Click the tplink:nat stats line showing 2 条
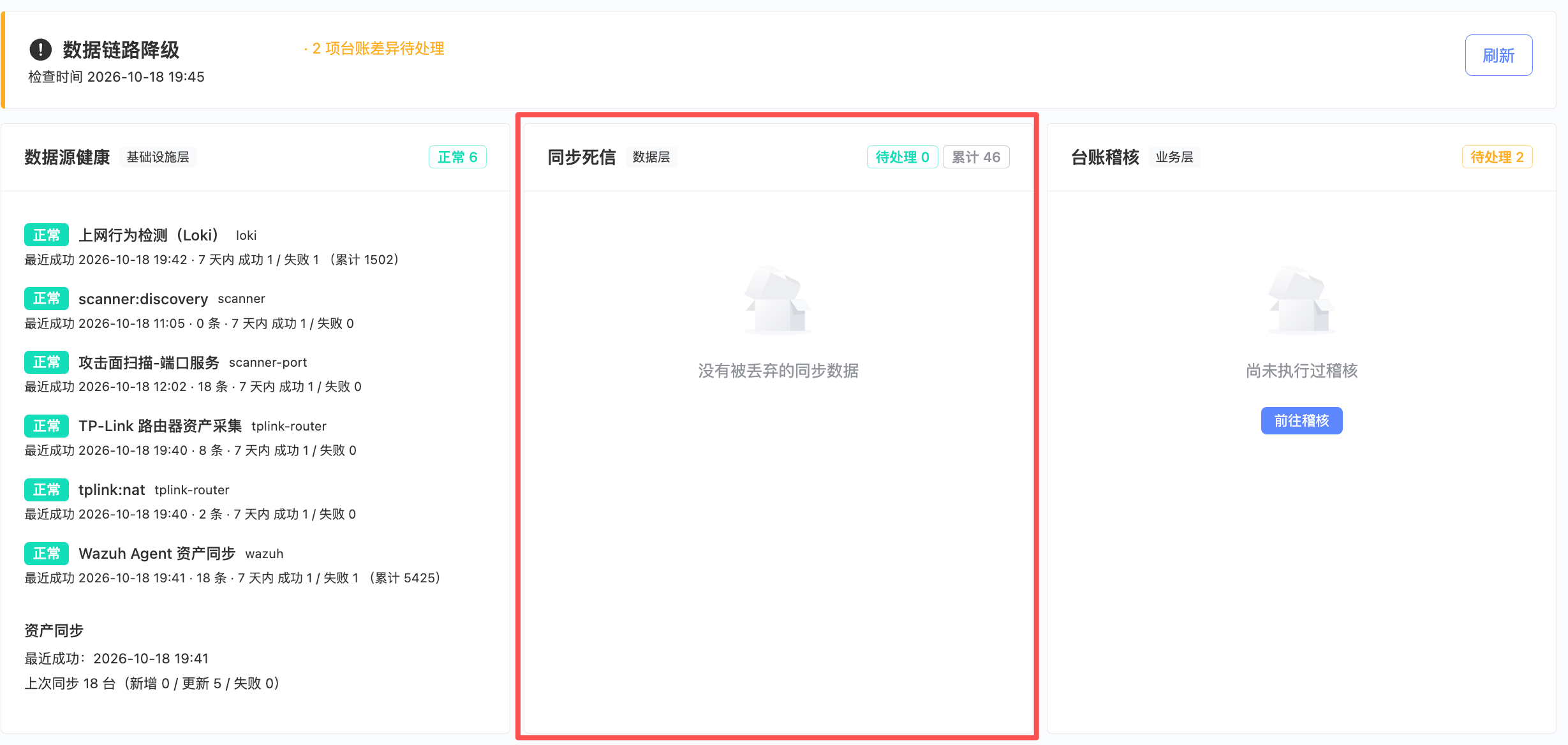1568x745 pixels. [190, 514]
